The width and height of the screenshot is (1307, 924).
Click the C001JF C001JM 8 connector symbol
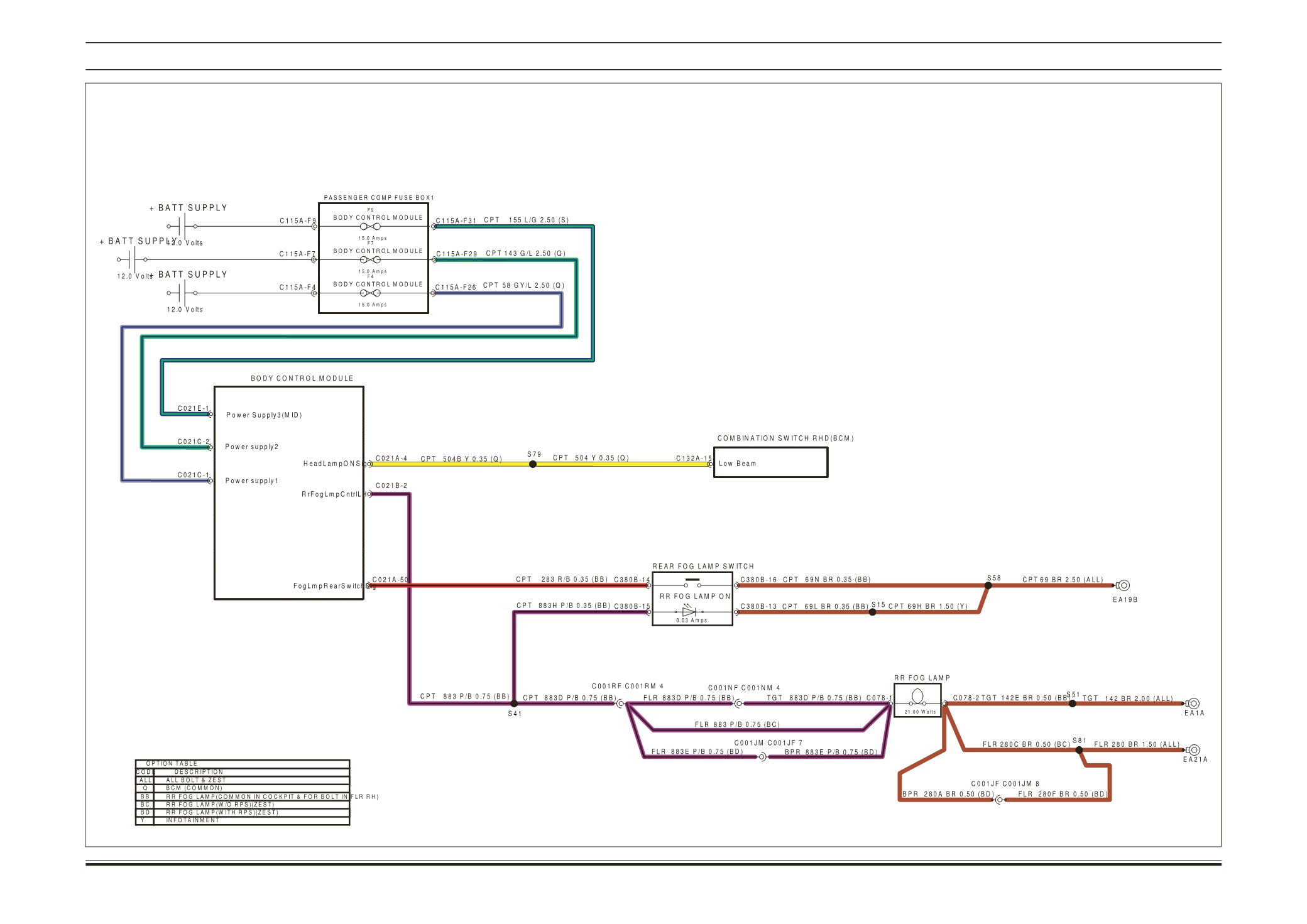999,800
